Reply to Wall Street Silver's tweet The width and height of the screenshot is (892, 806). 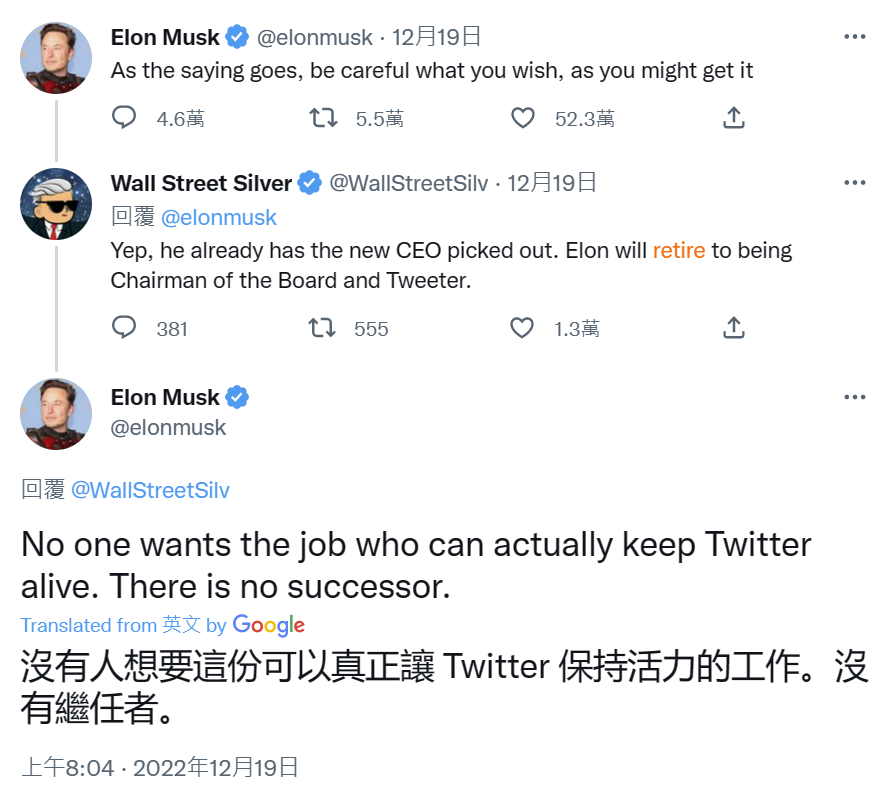124,328
